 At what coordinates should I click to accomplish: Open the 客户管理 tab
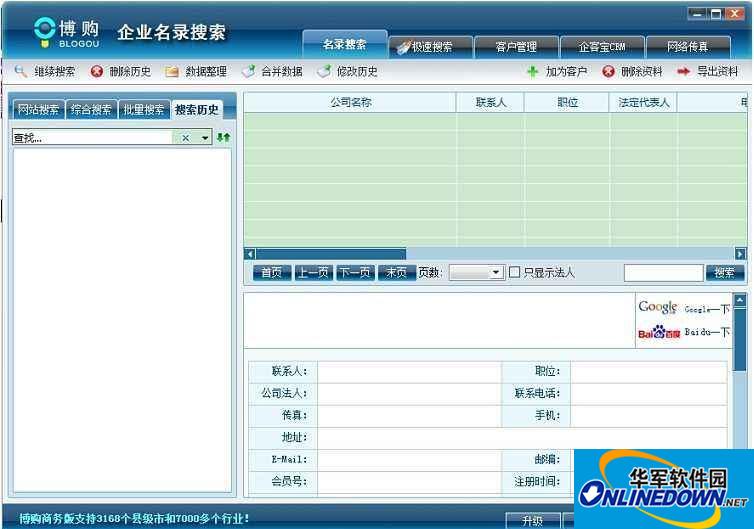pos(516,47)
